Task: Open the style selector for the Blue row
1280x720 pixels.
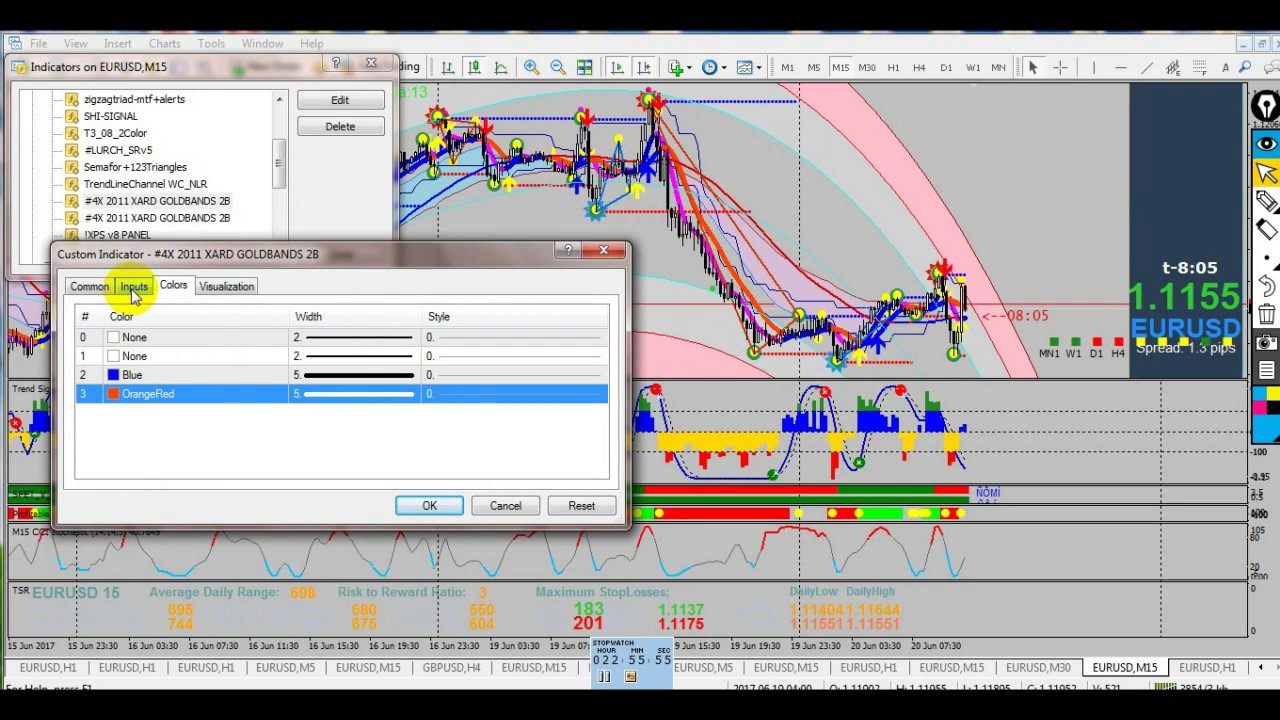Action: click(514, 375)
